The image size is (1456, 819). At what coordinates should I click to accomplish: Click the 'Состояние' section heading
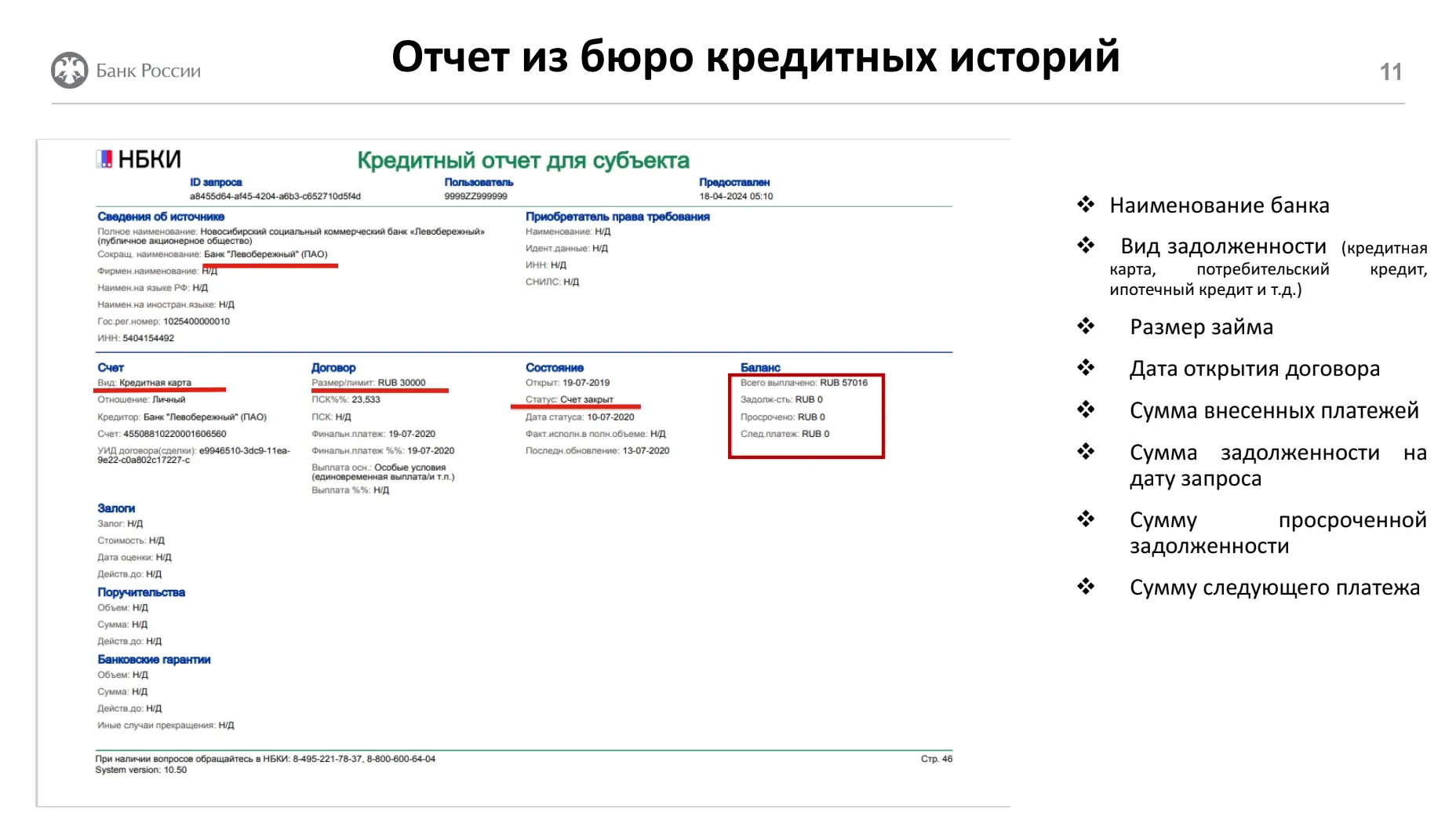pos(555,367)
